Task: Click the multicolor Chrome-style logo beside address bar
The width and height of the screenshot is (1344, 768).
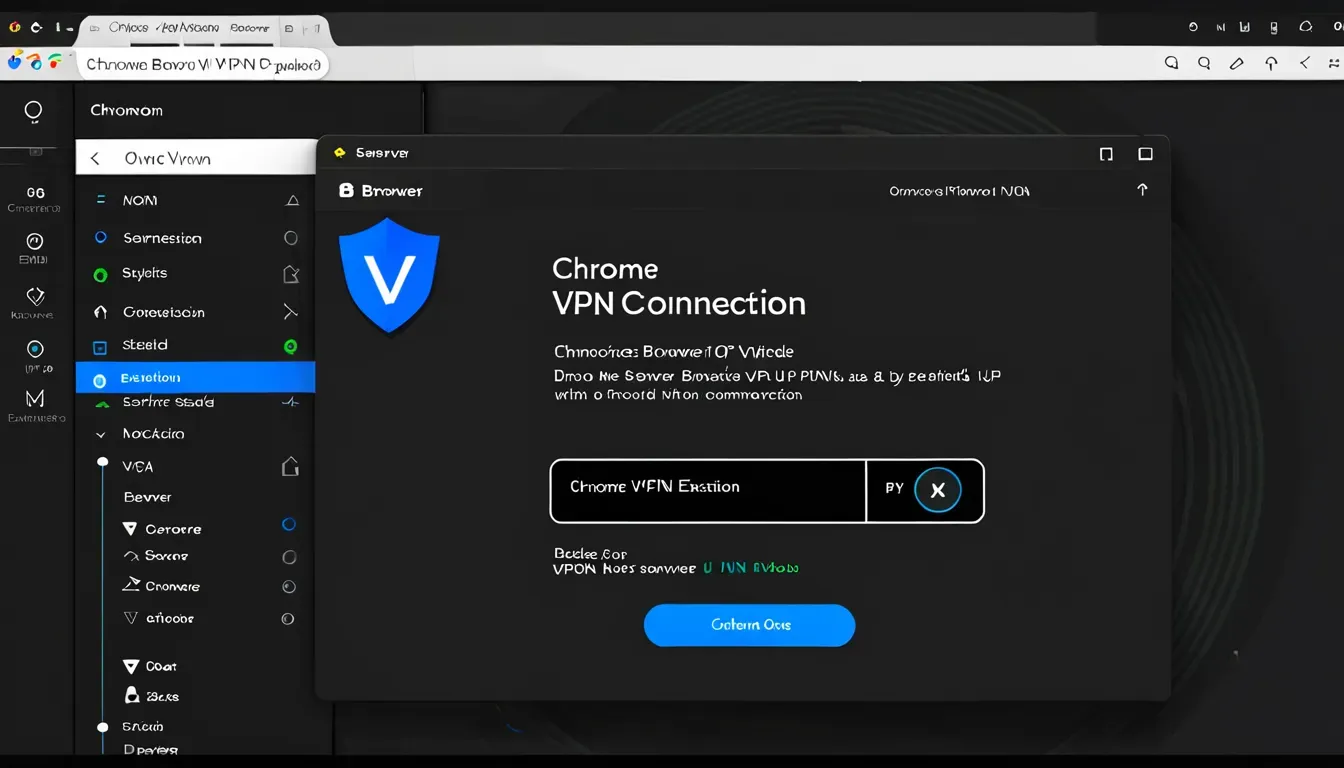Action: click(x=37, y=62)
